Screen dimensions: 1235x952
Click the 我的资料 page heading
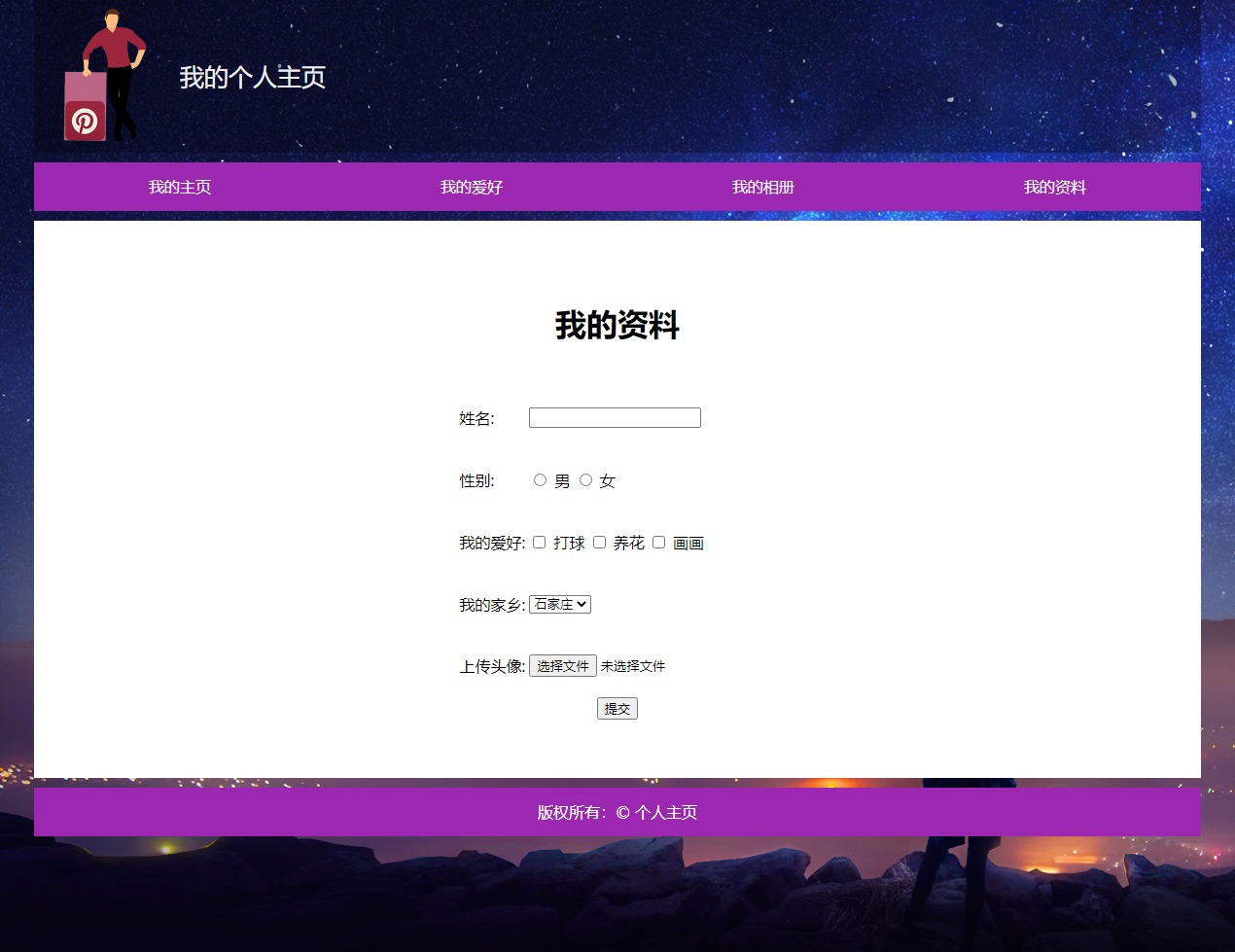click(x=617, y=326)
